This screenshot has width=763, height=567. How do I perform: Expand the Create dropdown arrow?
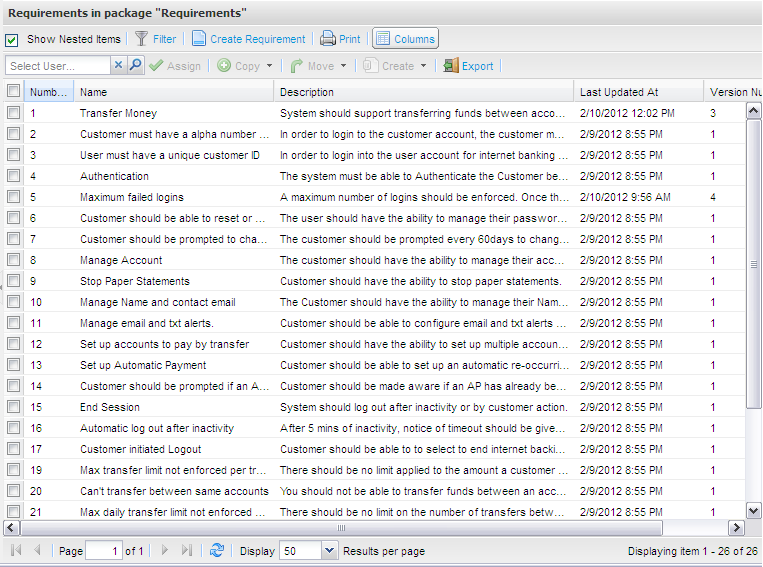pos(424,66)
